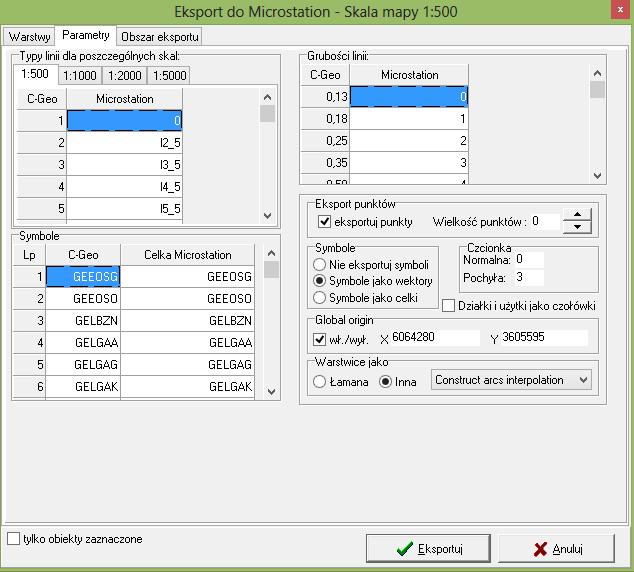Click the Global origin Y field
Screen dimensions: 634x572
(x=544, y=337)
